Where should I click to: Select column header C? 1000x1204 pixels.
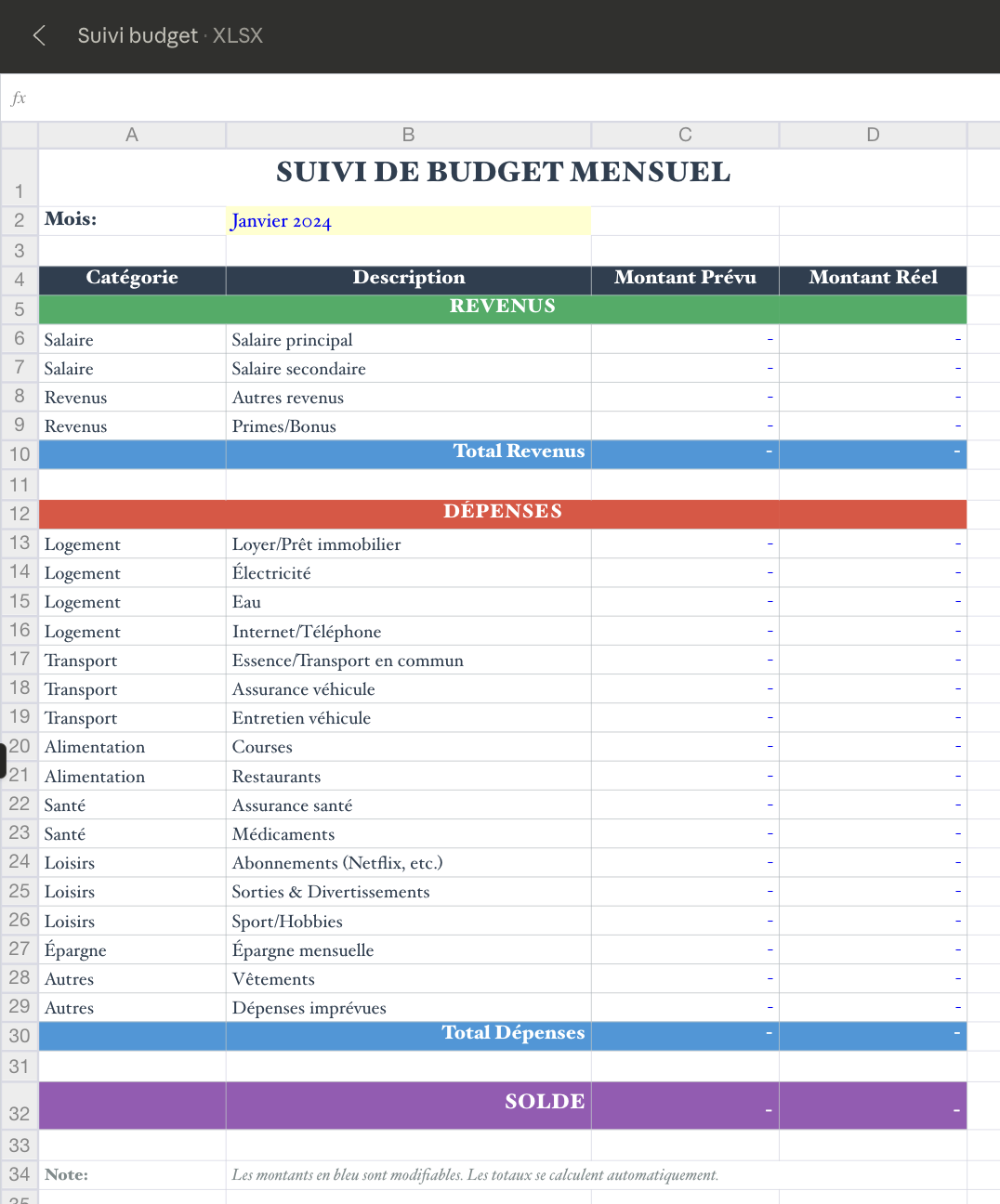click(685, 135)
